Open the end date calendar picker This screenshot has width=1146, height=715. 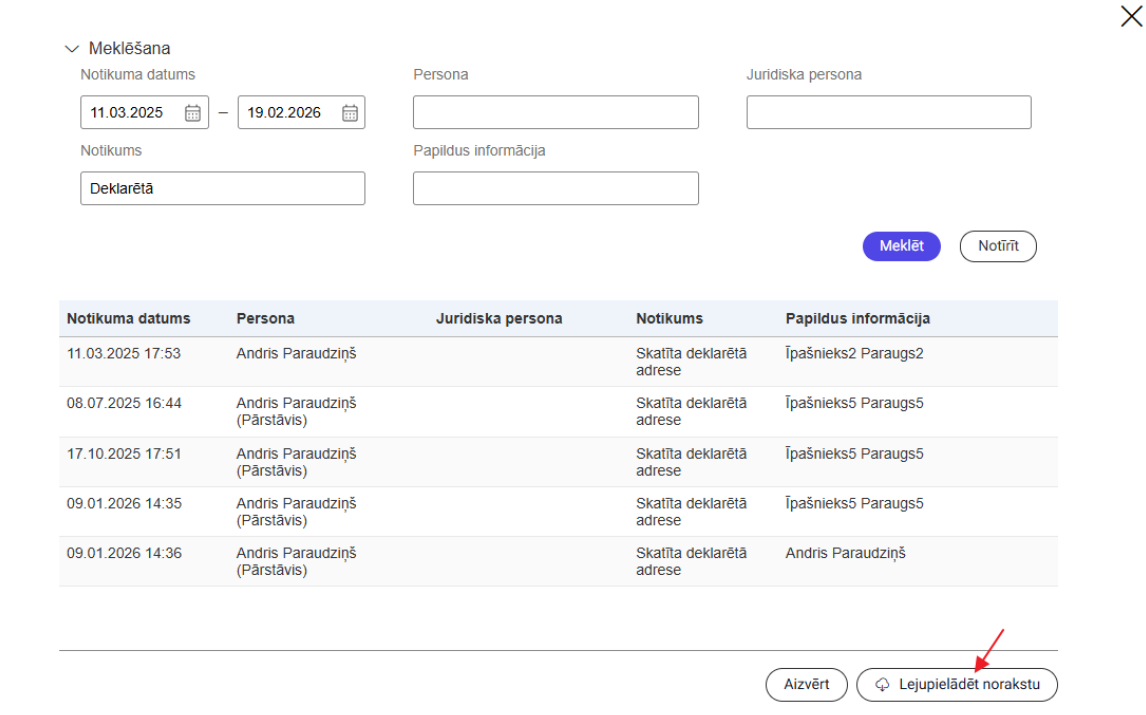(350, 113)
